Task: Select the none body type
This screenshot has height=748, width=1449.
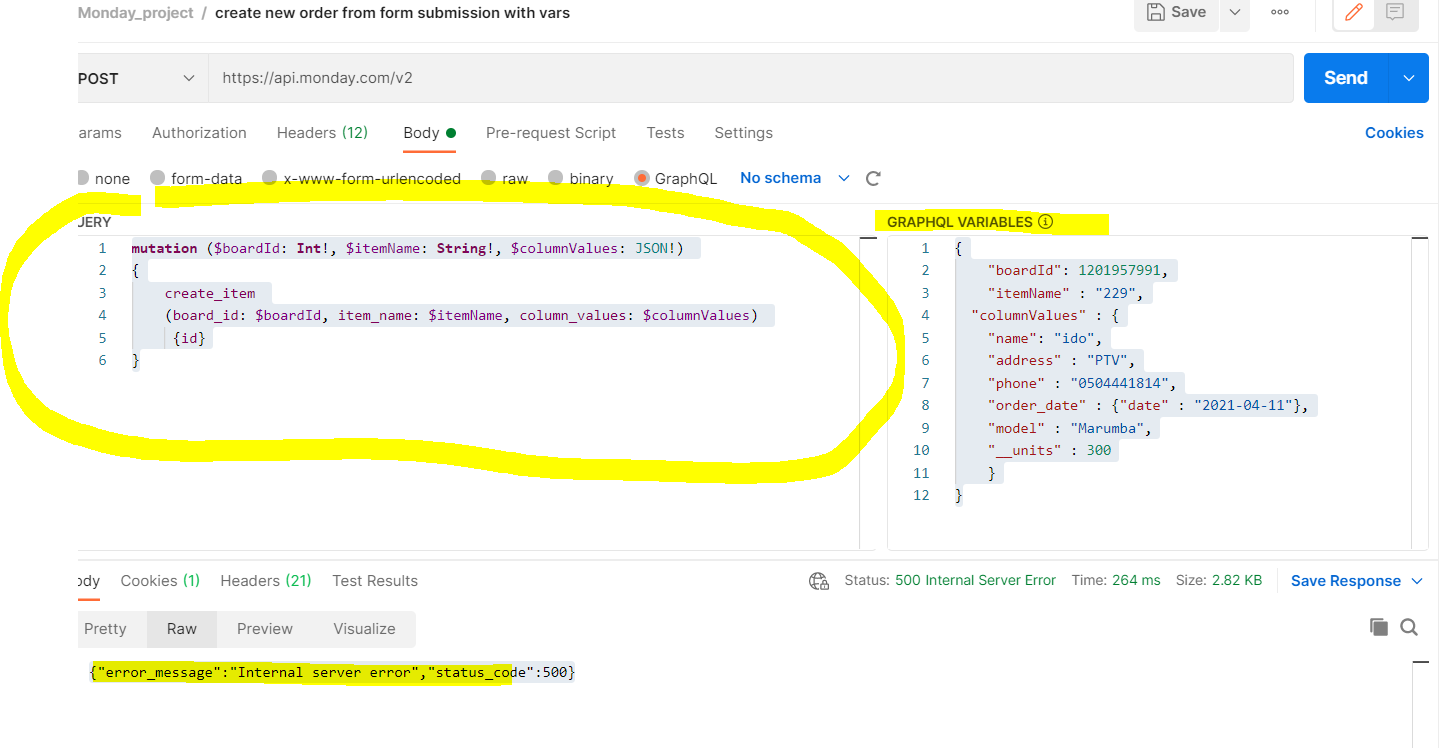Action: coord(103,178)
